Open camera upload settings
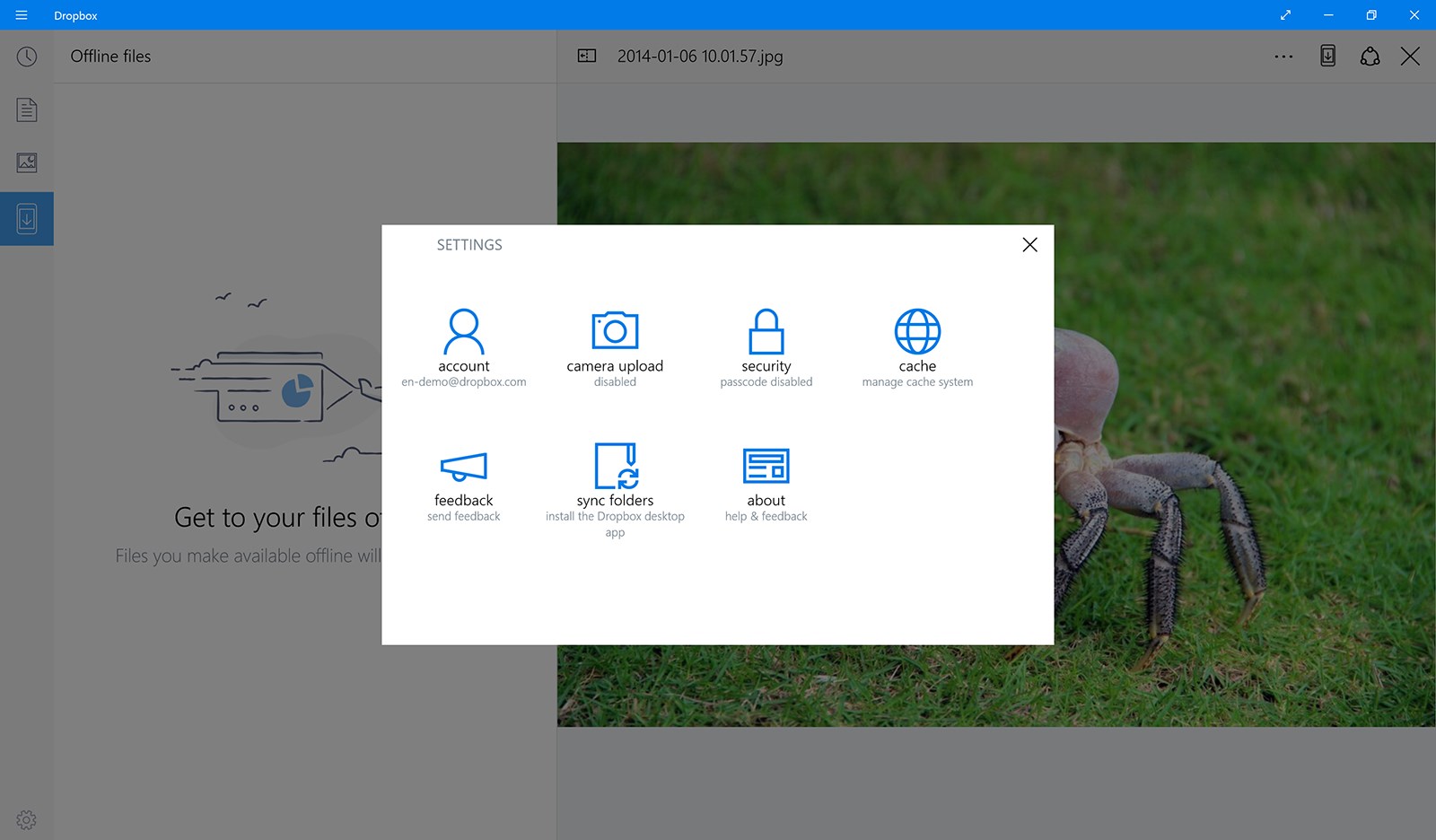 point(615,347)
